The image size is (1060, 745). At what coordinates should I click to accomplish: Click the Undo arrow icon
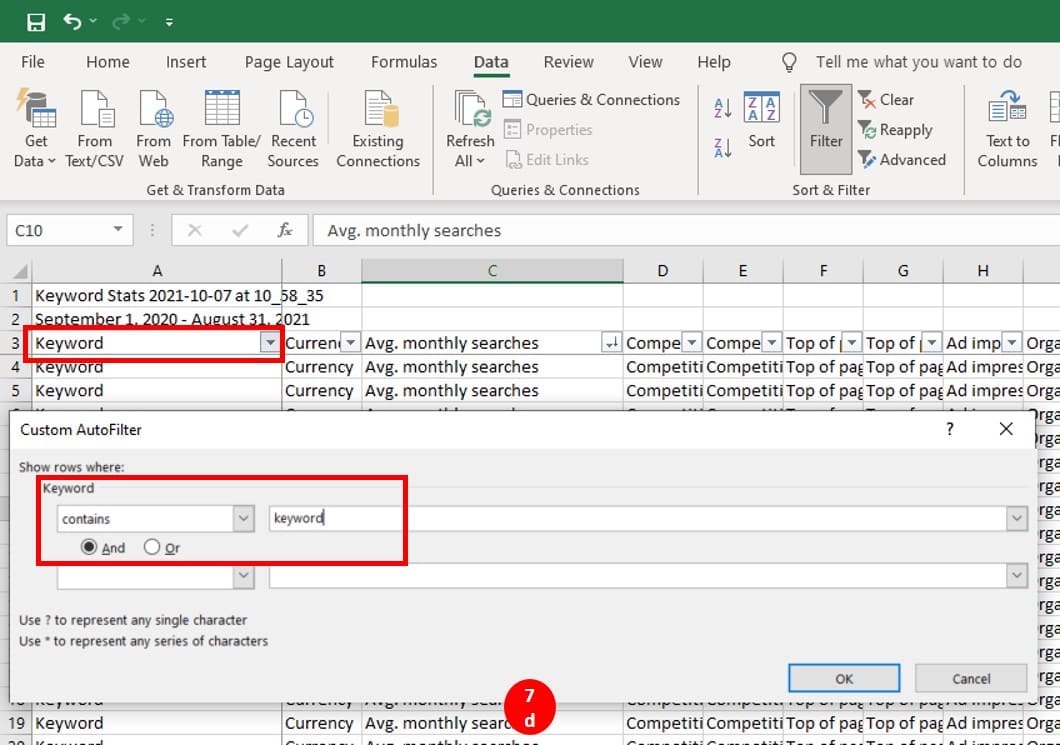72,22
